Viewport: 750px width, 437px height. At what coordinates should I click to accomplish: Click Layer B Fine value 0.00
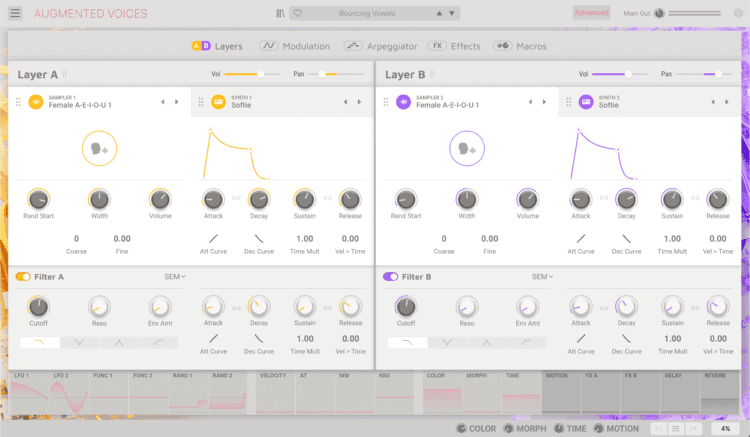point(489,239)
